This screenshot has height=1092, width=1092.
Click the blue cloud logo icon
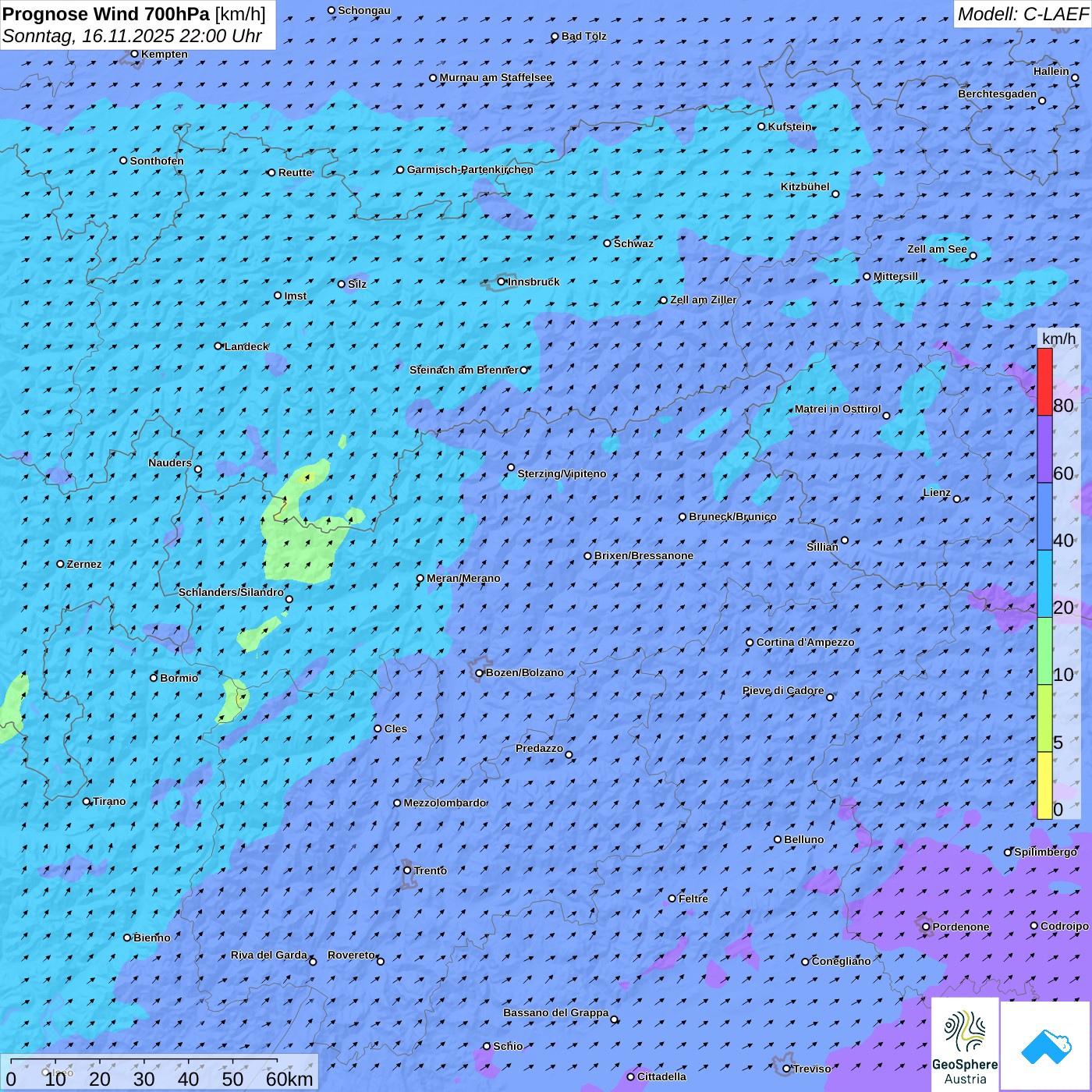coord(1045,1046)
